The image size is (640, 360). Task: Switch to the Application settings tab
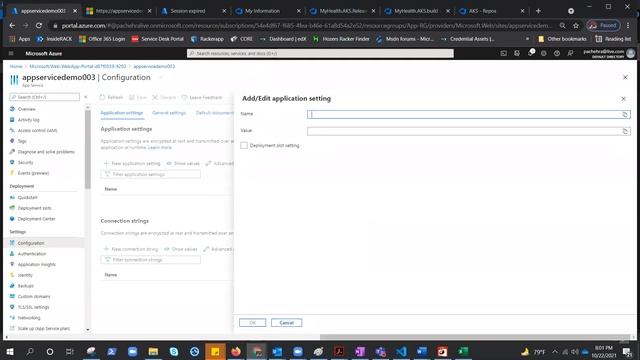click(x=122, y=113)
